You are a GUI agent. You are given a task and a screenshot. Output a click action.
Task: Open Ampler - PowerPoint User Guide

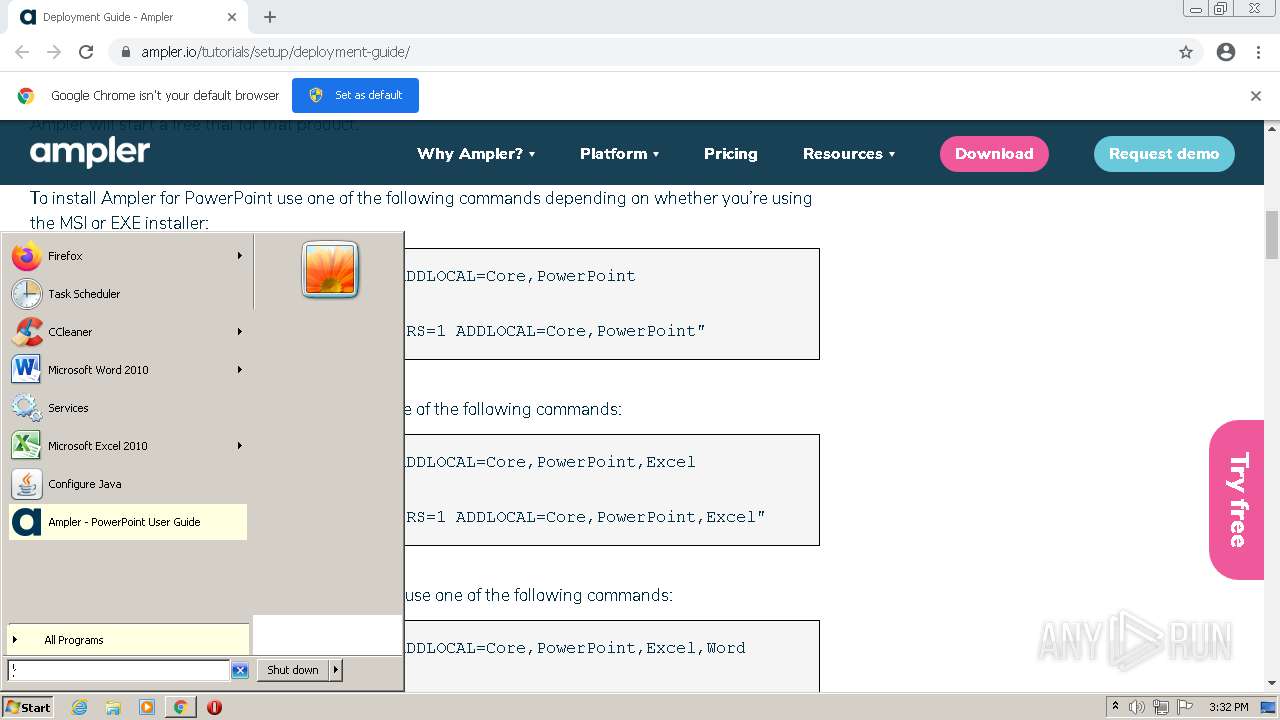(x=127, y=522)
